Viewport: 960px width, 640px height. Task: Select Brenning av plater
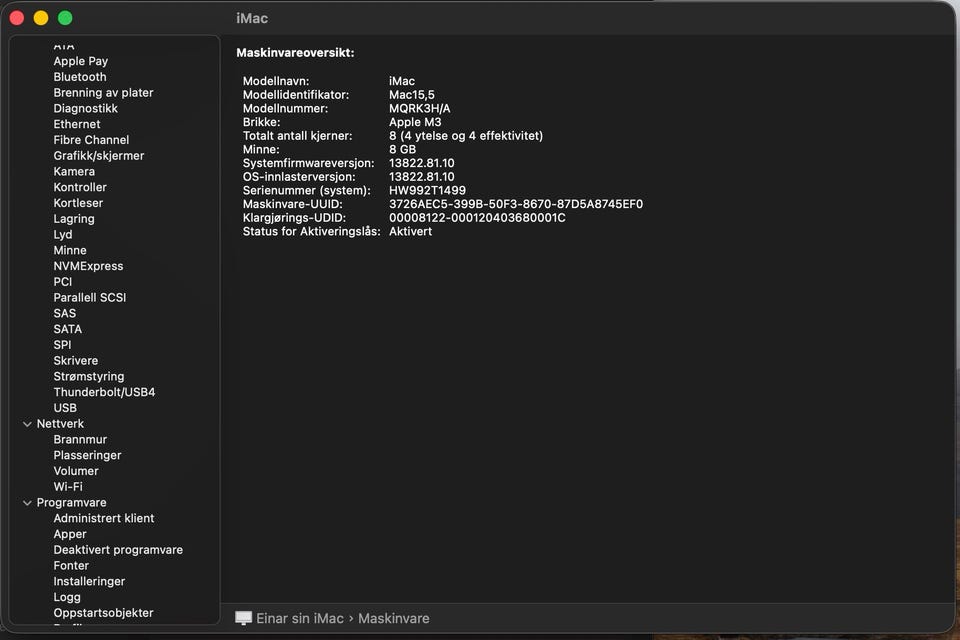click(x=103, y=92)
